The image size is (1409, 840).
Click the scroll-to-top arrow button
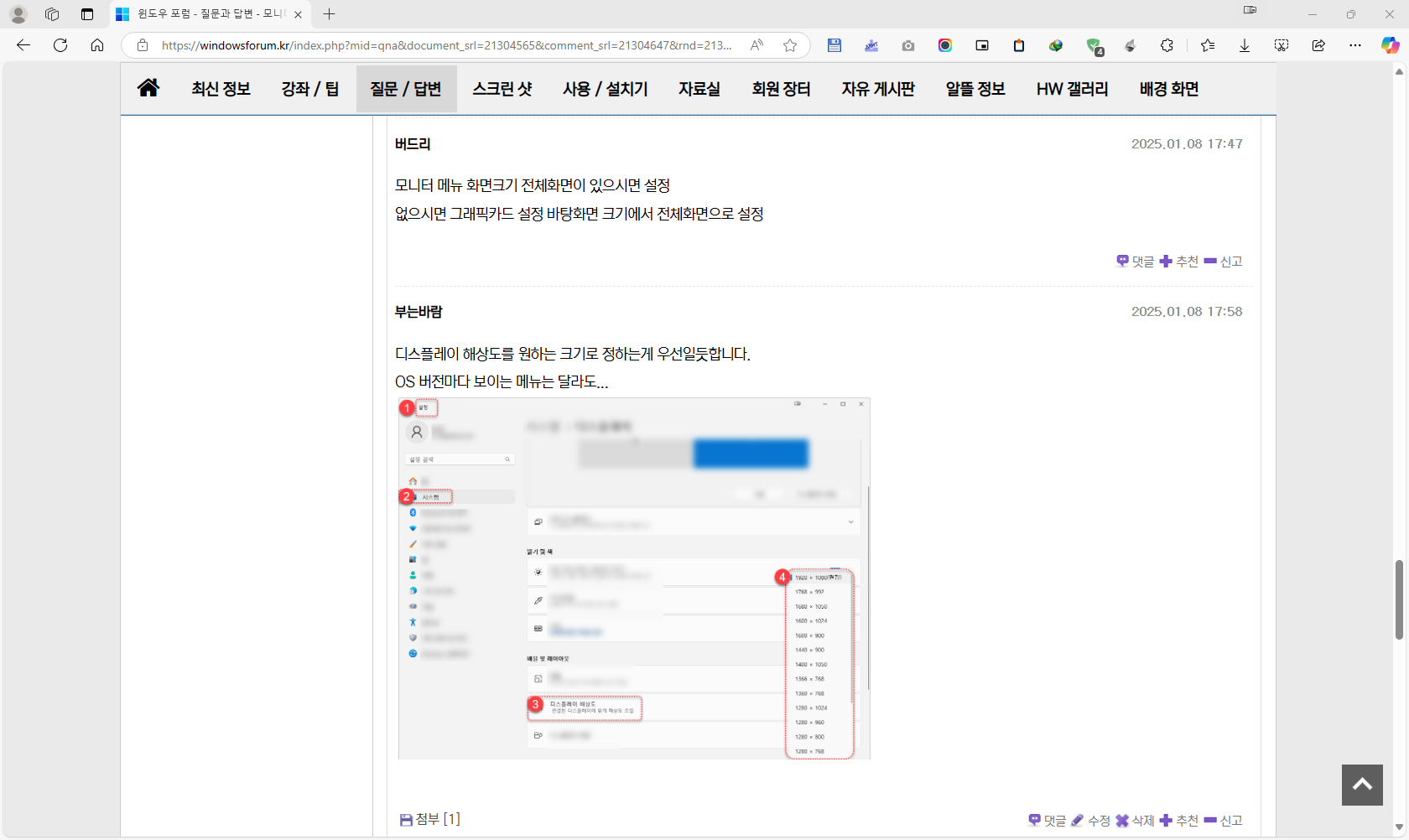[1362, 785]
